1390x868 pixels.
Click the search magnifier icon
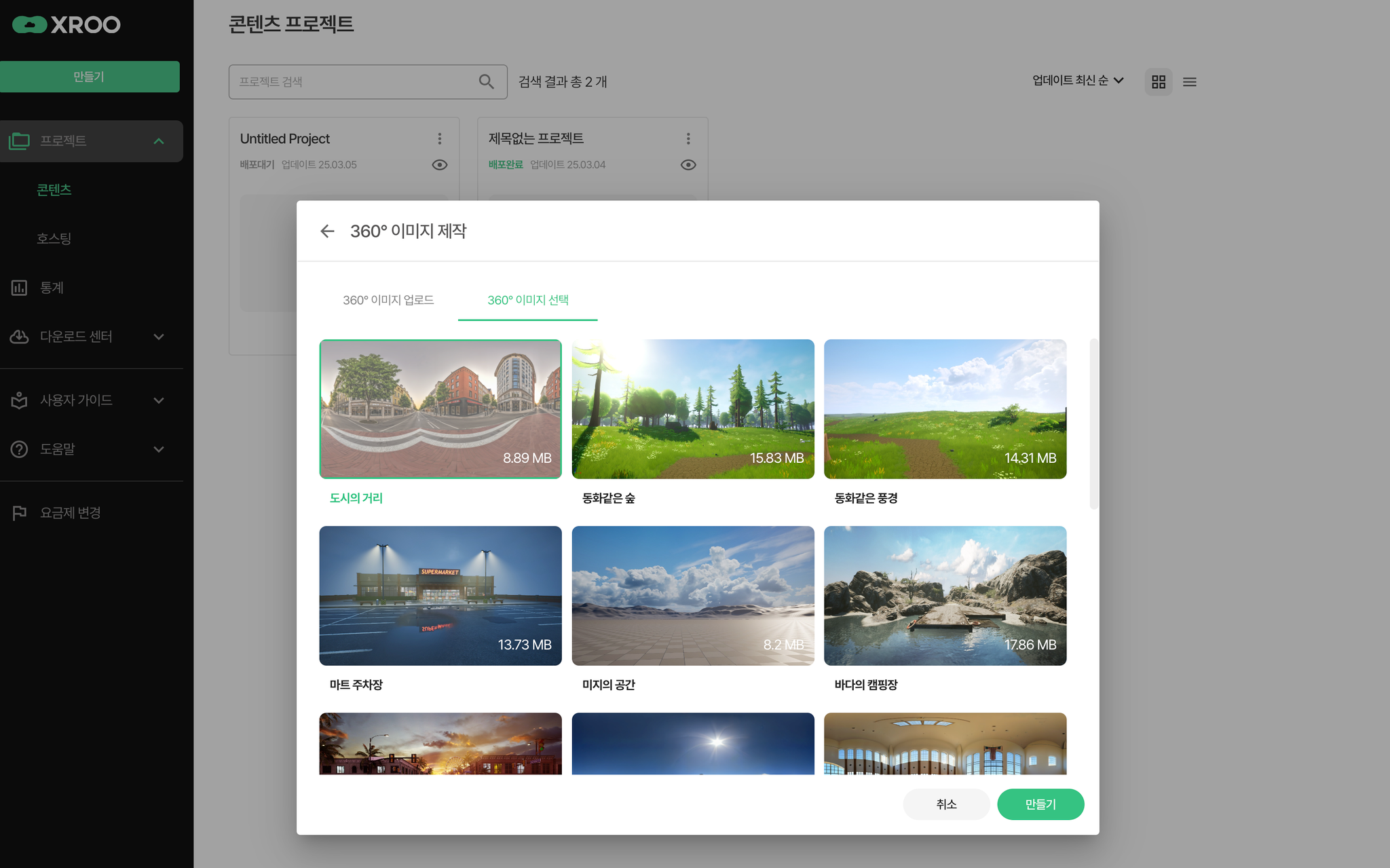(x=486, y=81)
